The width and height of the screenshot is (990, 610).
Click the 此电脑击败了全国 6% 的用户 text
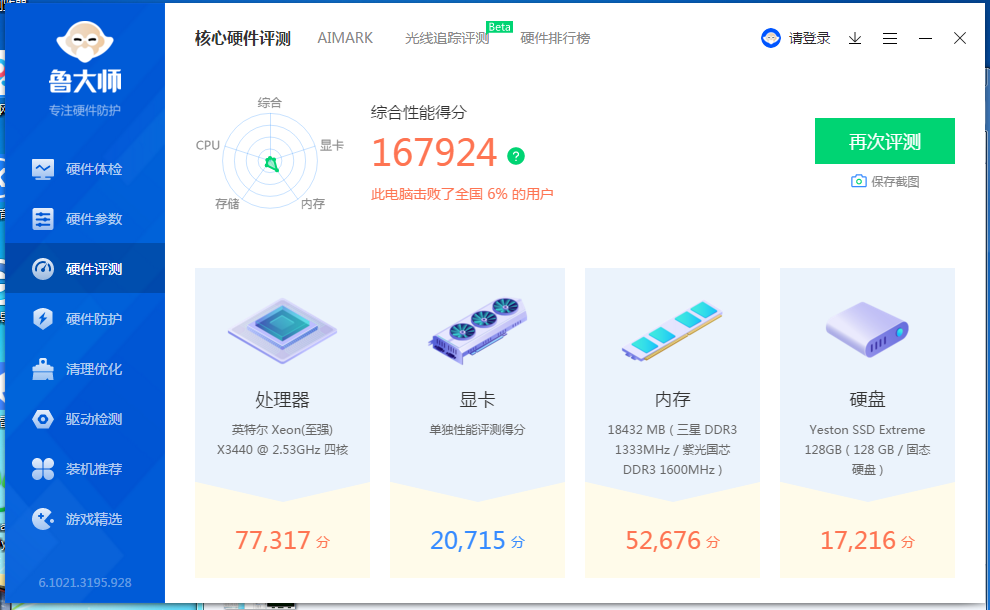click(462, 194)
